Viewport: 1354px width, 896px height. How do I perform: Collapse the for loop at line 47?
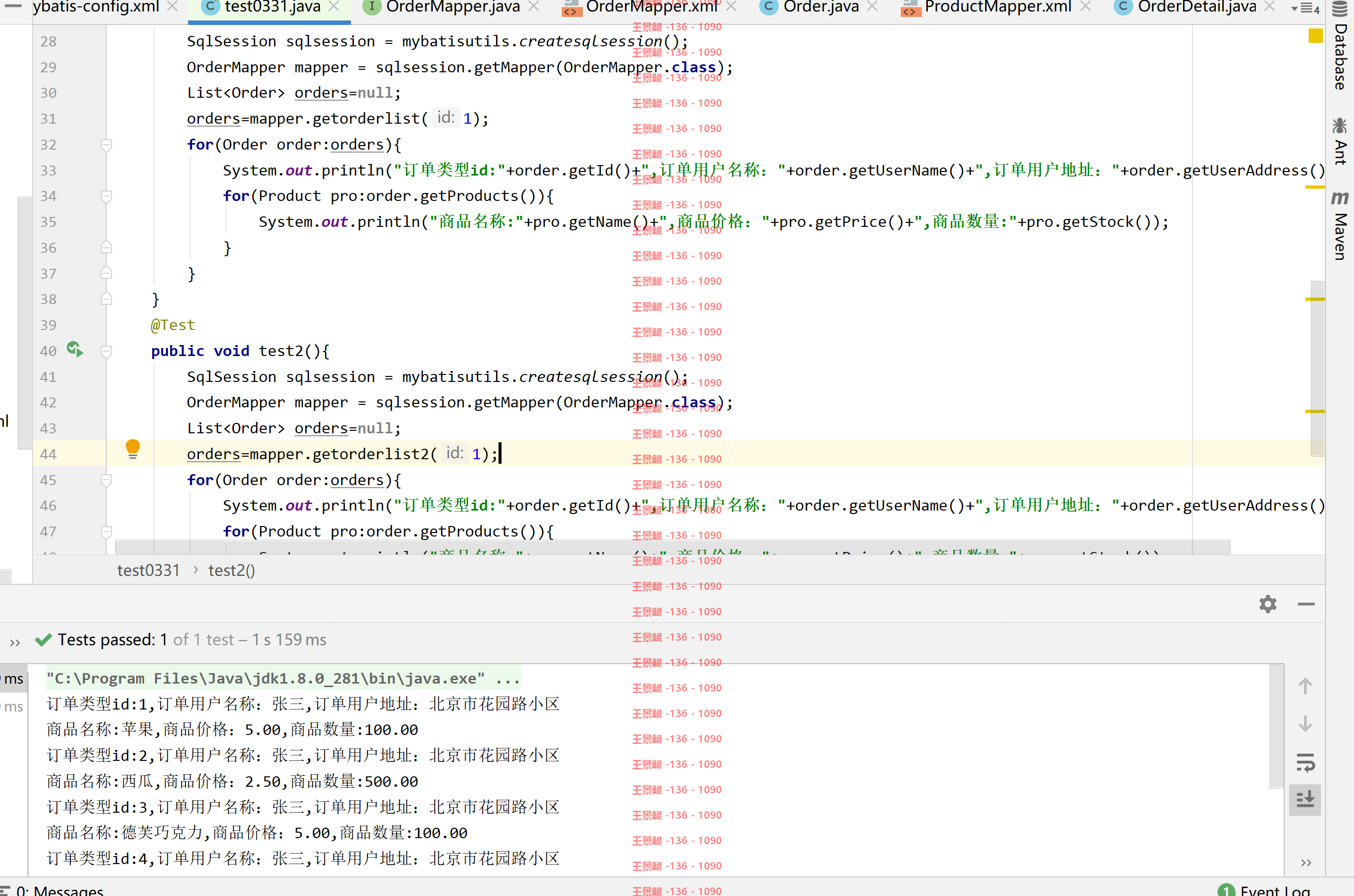[106, 532]
